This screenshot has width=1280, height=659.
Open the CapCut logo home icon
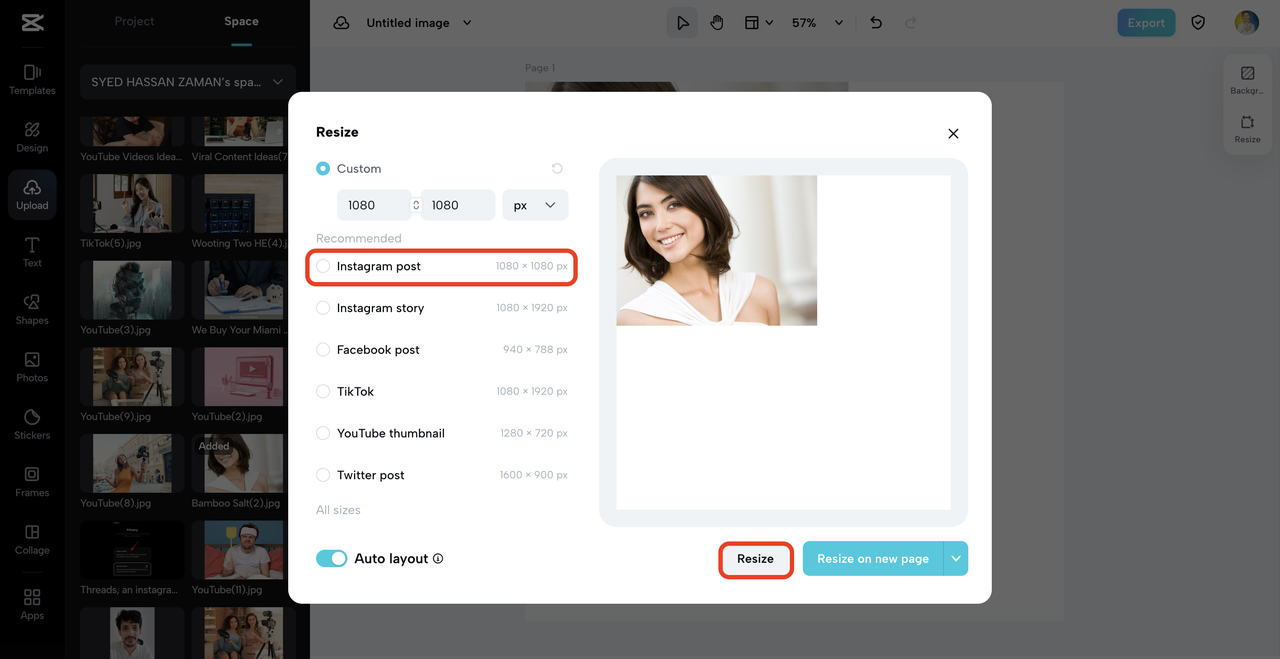32,22
